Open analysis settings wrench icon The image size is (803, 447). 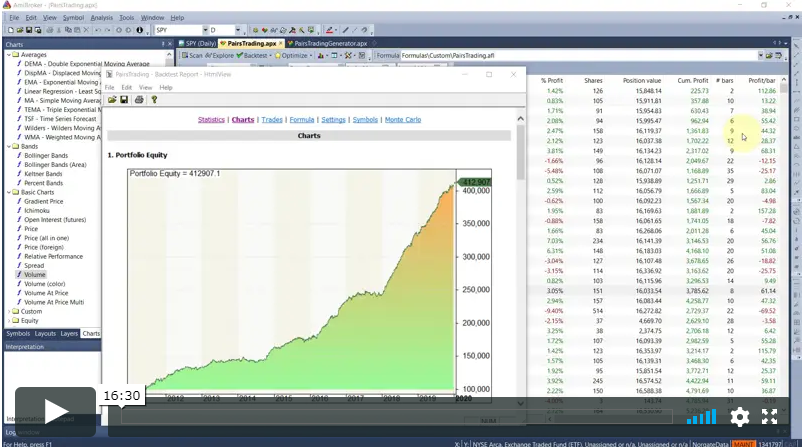348,55
